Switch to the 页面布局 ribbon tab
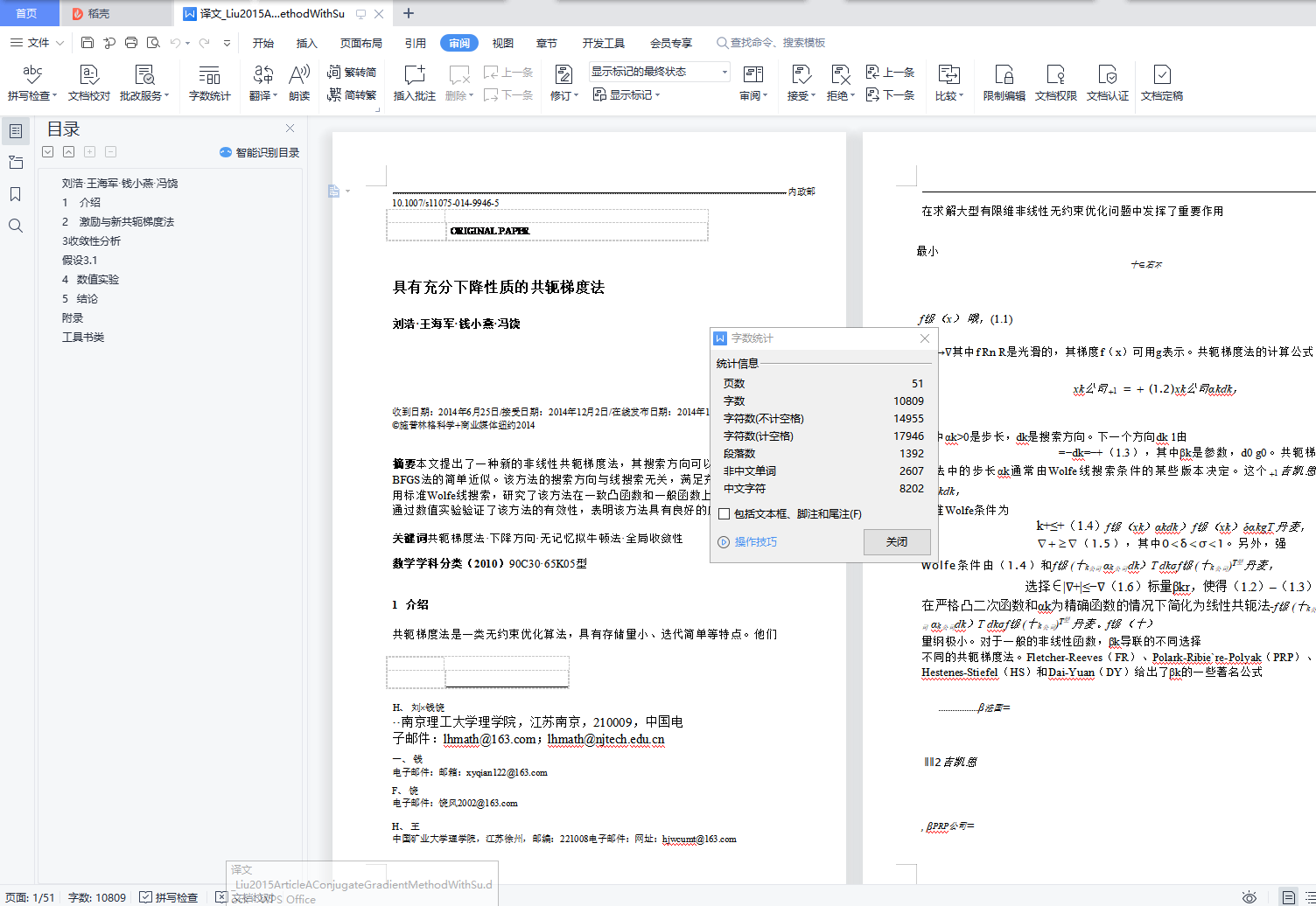The width and height of the screenshot is (1316, 906). click(x=361, y=43)
